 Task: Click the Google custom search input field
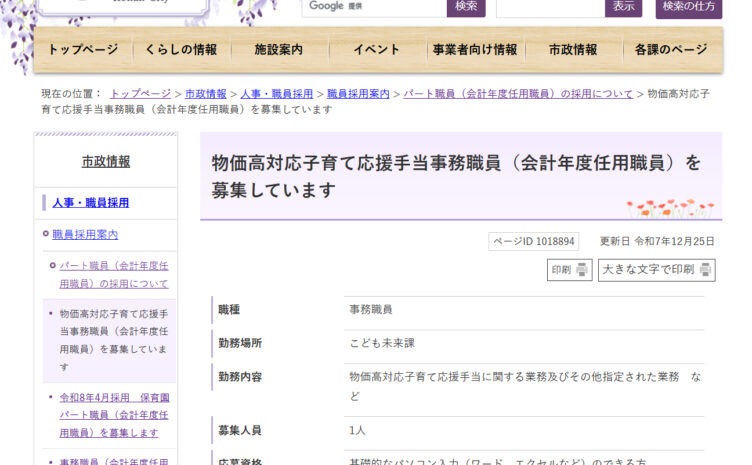tap(372, 7)
